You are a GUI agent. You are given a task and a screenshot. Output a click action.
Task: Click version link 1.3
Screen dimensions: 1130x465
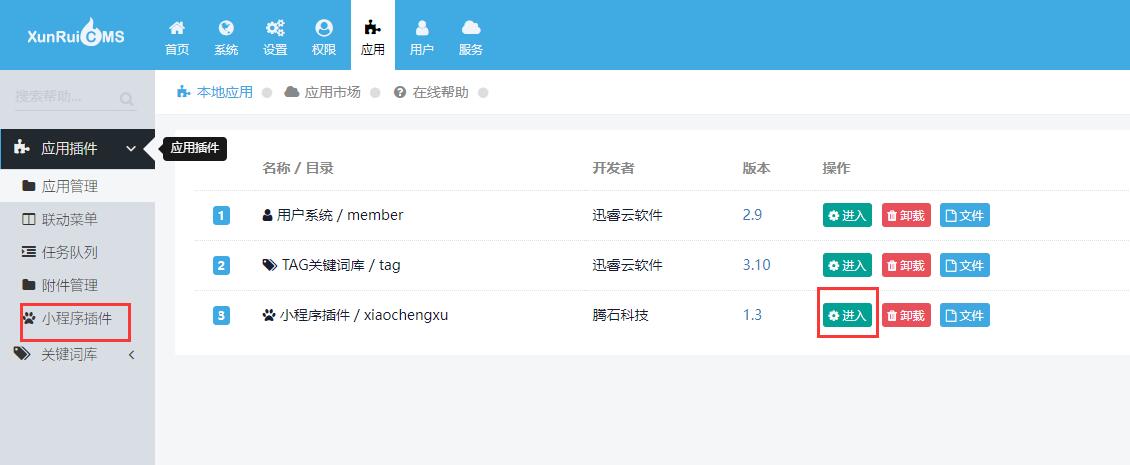coord(752,315)
